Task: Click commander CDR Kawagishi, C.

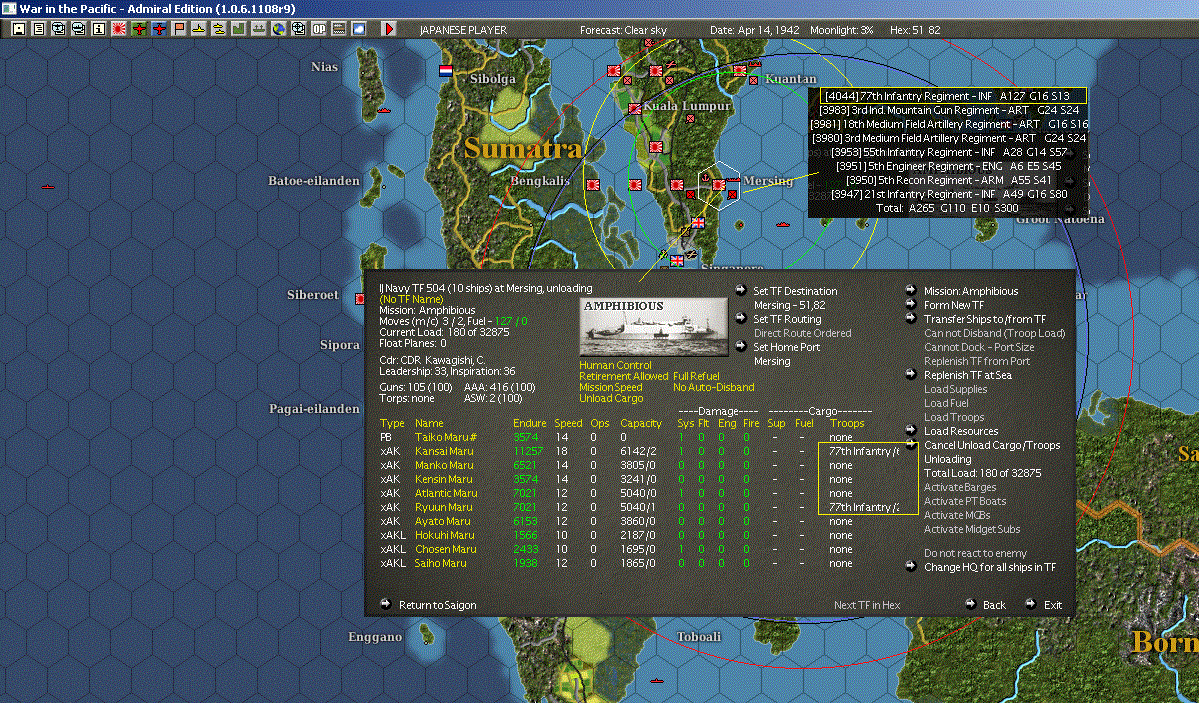Action: [432, 360]
